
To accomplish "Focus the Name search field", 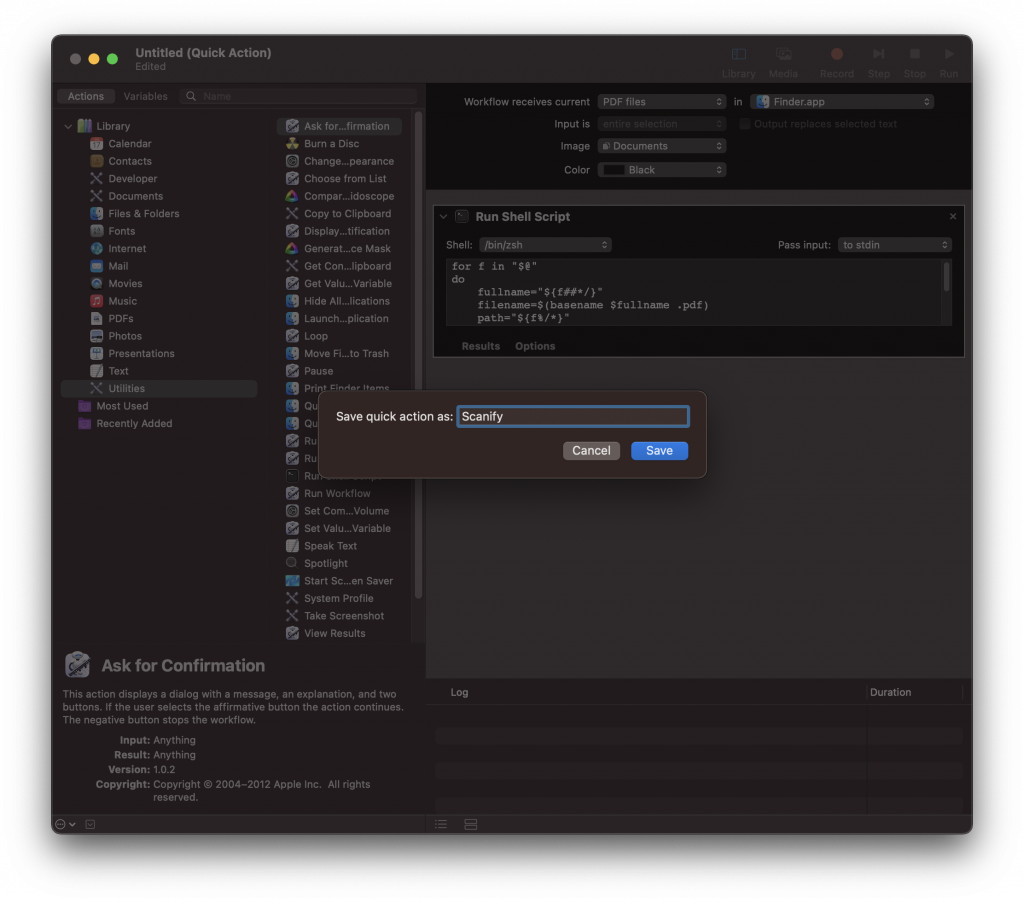I will (298, 96).
